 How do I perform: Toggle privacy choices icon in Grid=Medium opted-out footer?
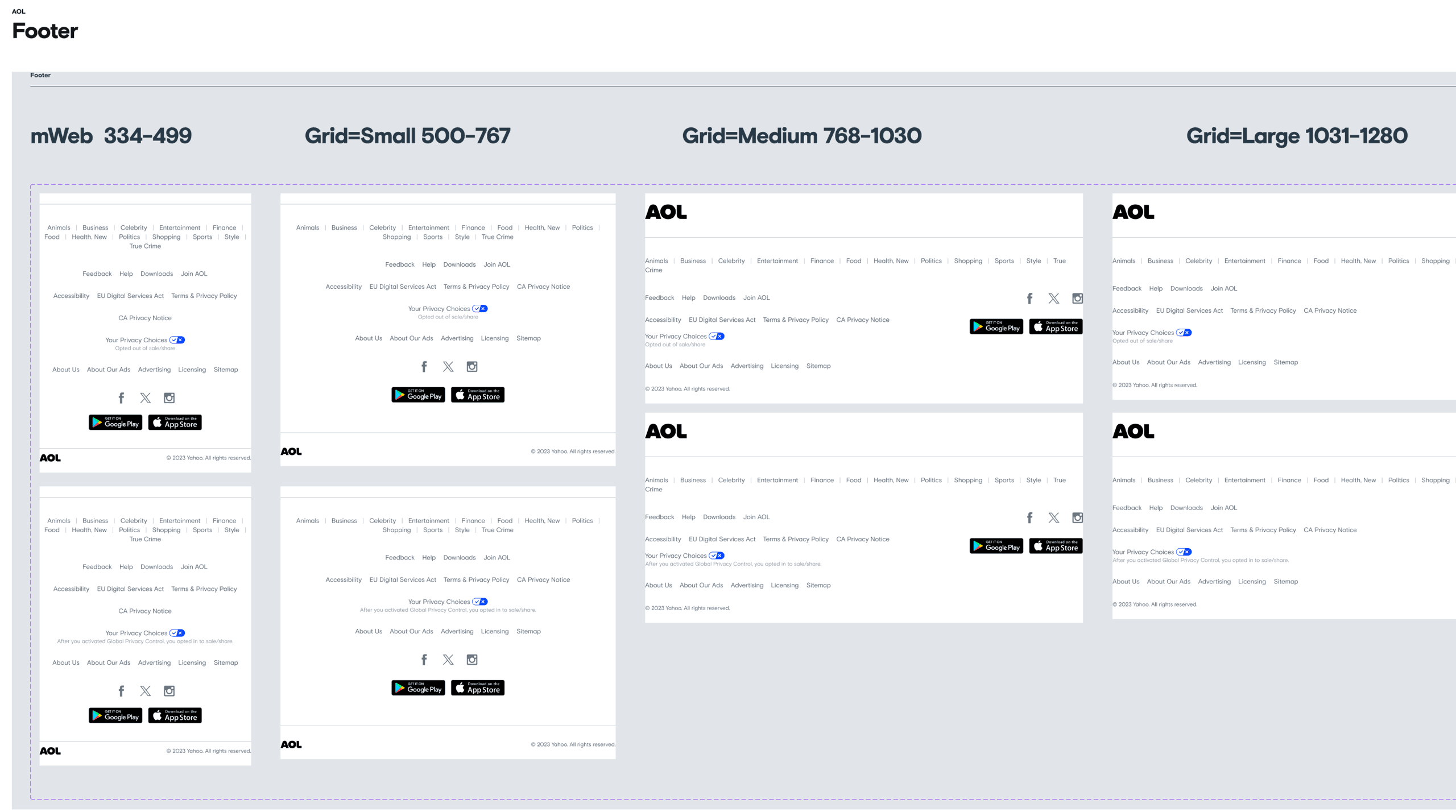pyautogui.click(x=717, y=337)
